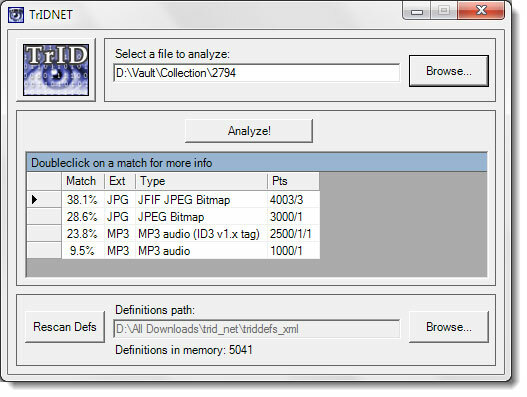Click the Pts column header
Image resolution: width=527 pixels, height=397 pixels.
[293, 181]
